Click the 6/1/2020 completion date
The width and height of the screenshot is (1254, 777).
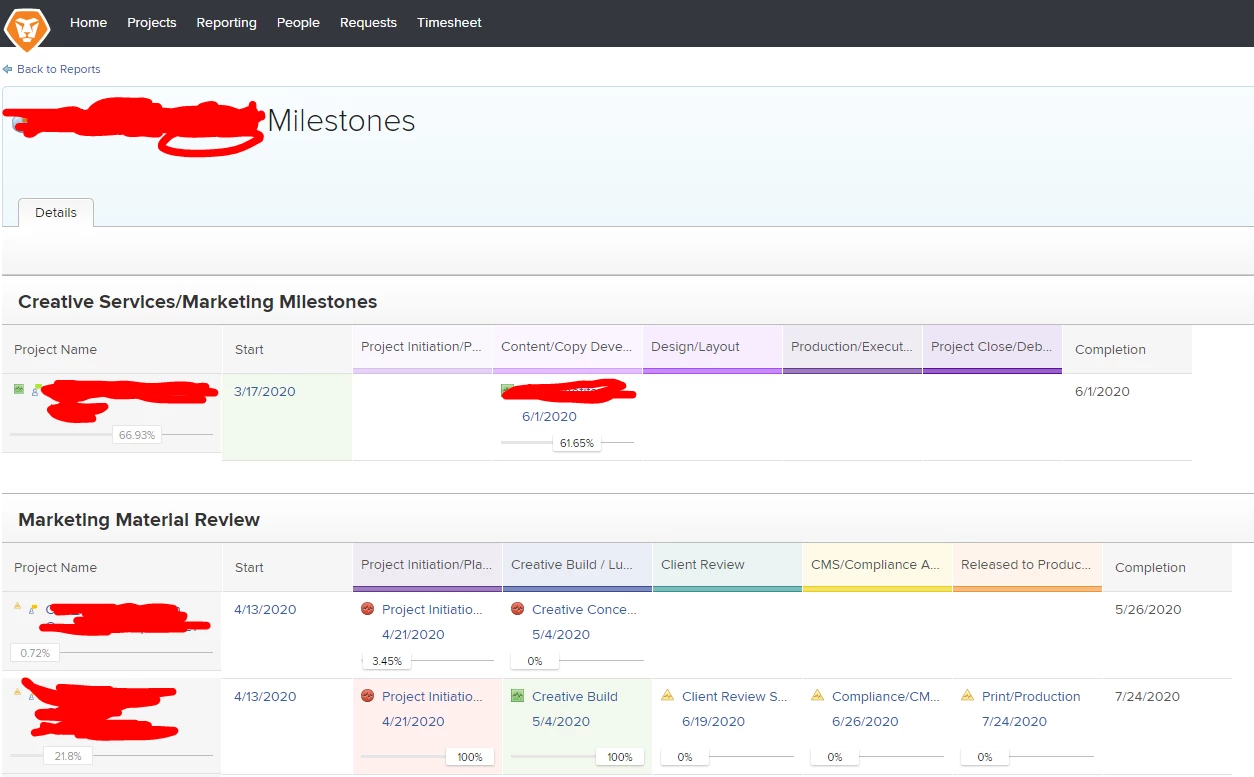tap(1102, 391)
